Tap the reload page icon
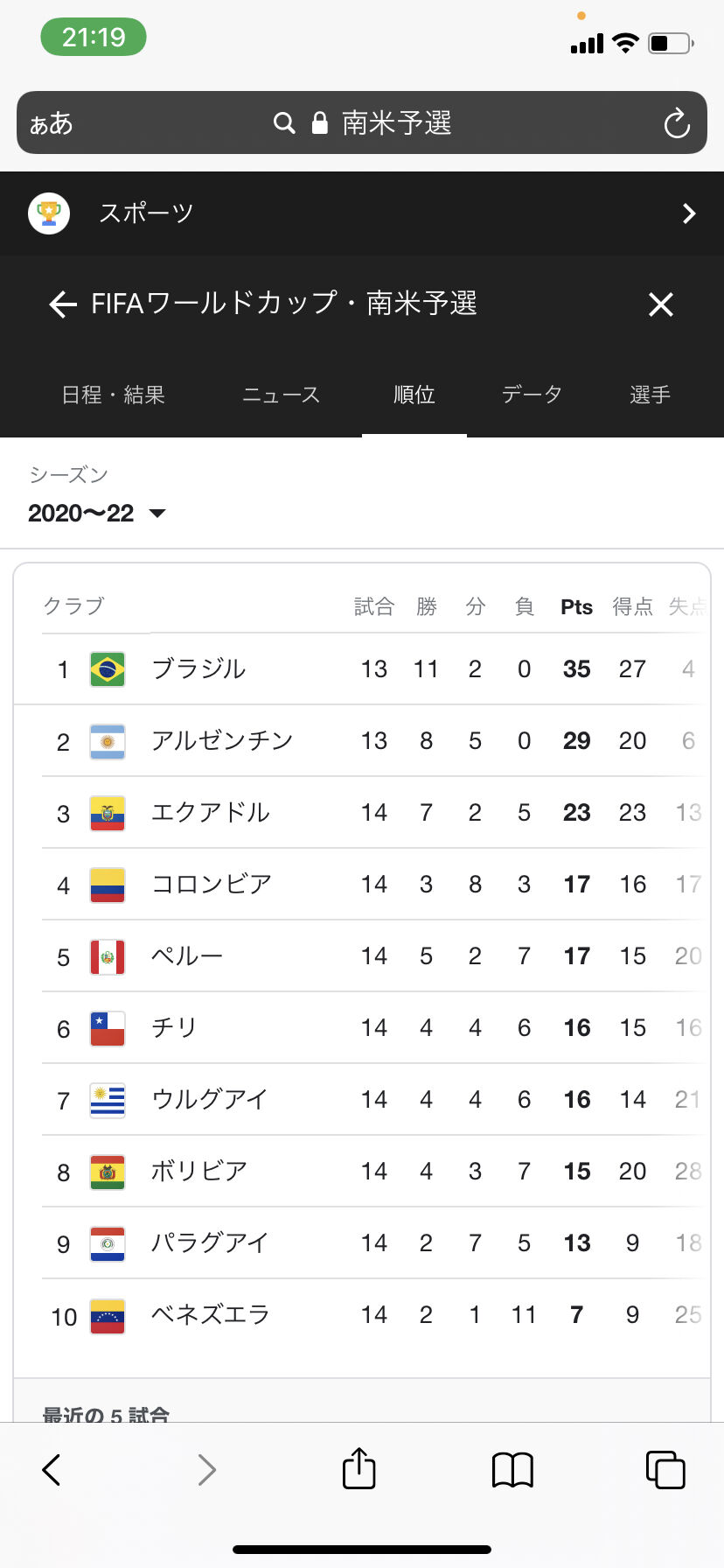The width and height of the screenshot is (724, 1568). (677, 123)
